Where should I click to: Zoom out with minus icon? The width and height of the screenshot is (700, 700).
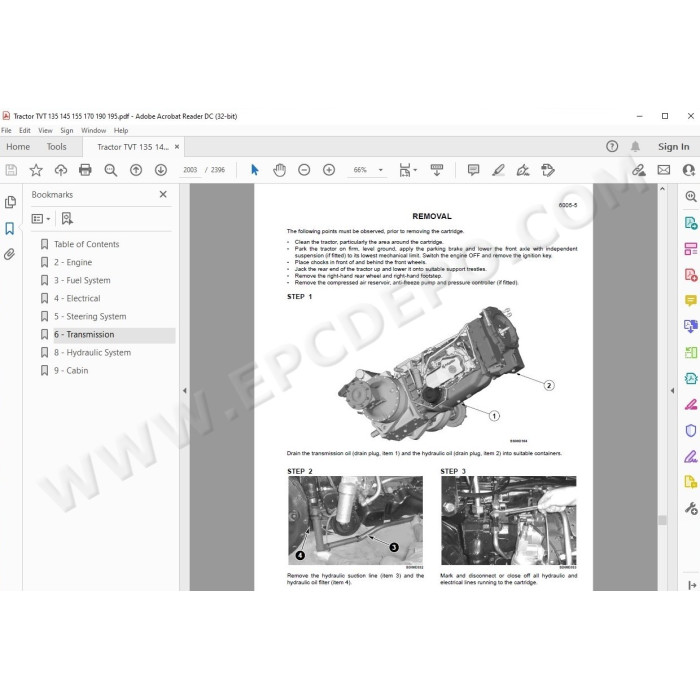pos(304,170)
